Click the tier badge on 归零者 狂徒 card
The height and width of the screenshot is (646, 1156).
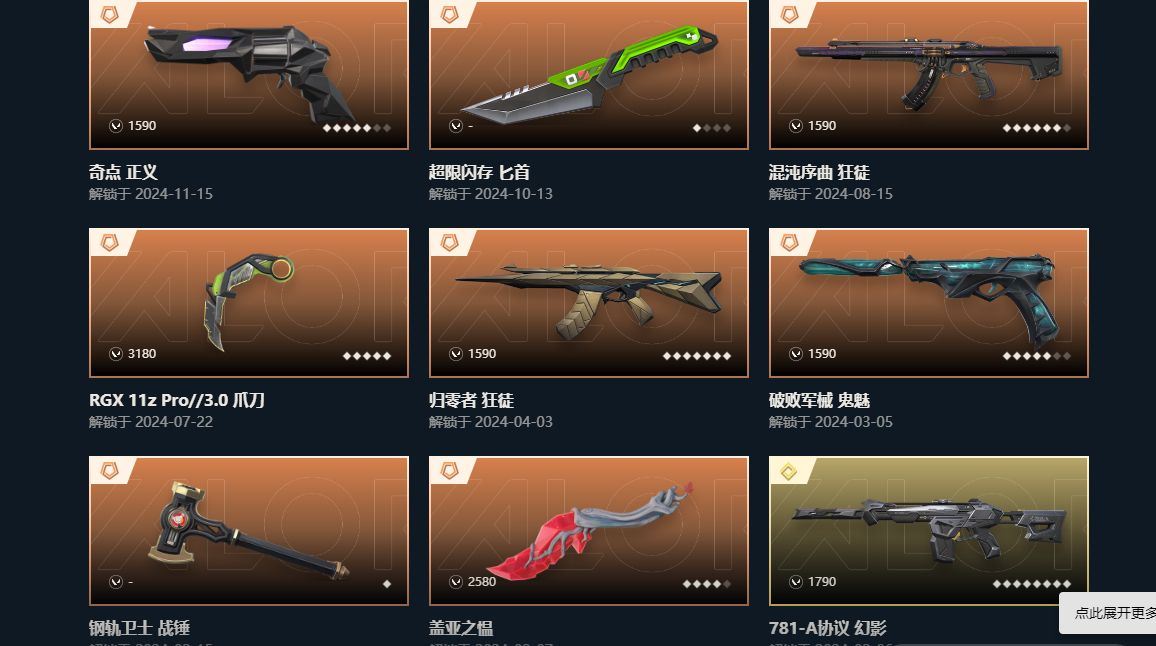click(449, 243)
